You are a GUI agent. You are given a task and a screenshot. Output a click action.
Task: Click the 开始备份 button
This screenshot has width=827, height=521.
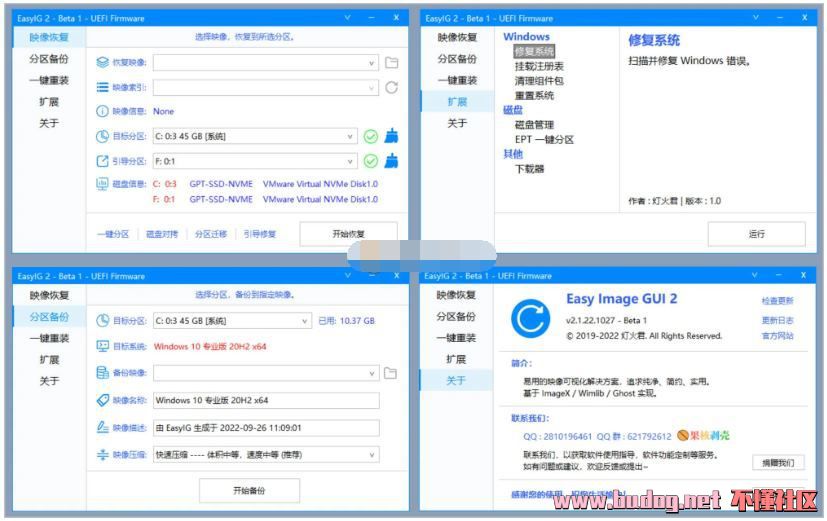pyautogui.click(x=249, y=491)
